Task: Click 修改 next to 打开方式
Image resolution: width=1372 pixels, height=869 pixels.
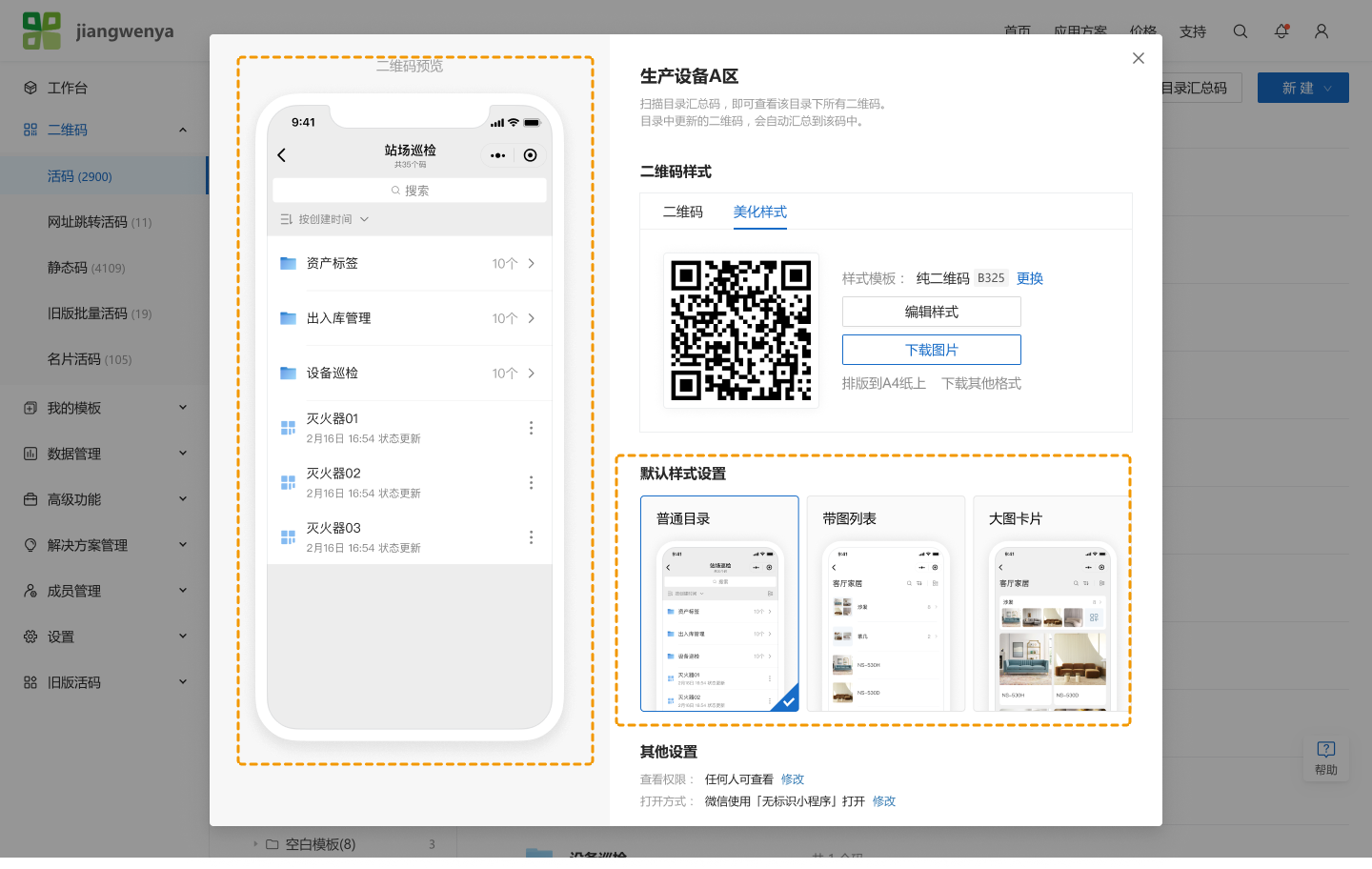Action: click(884, 801)
